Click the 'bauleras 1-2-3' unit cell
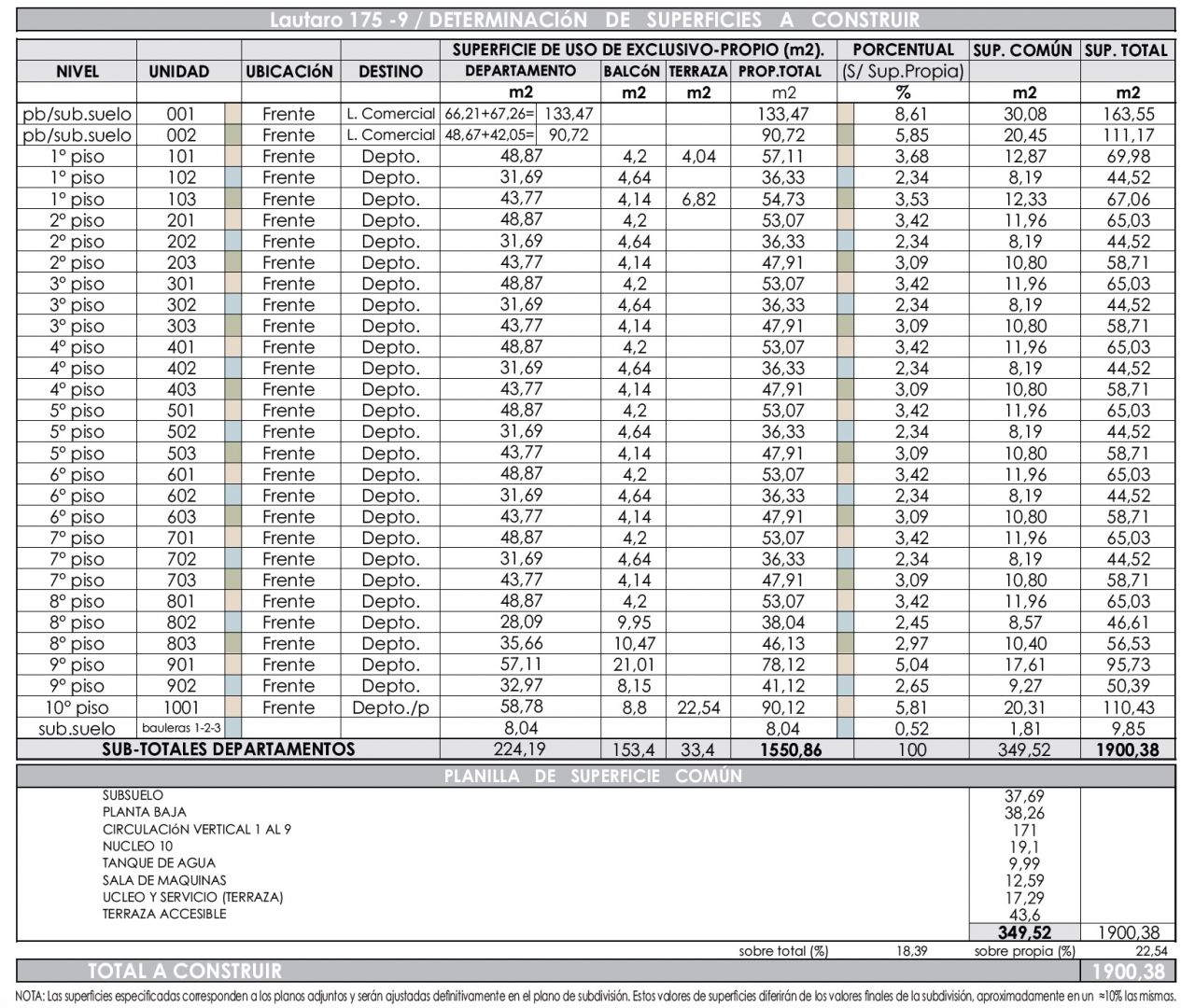This screenshot has height=1008, width=1181. click(x=181, y=728)
